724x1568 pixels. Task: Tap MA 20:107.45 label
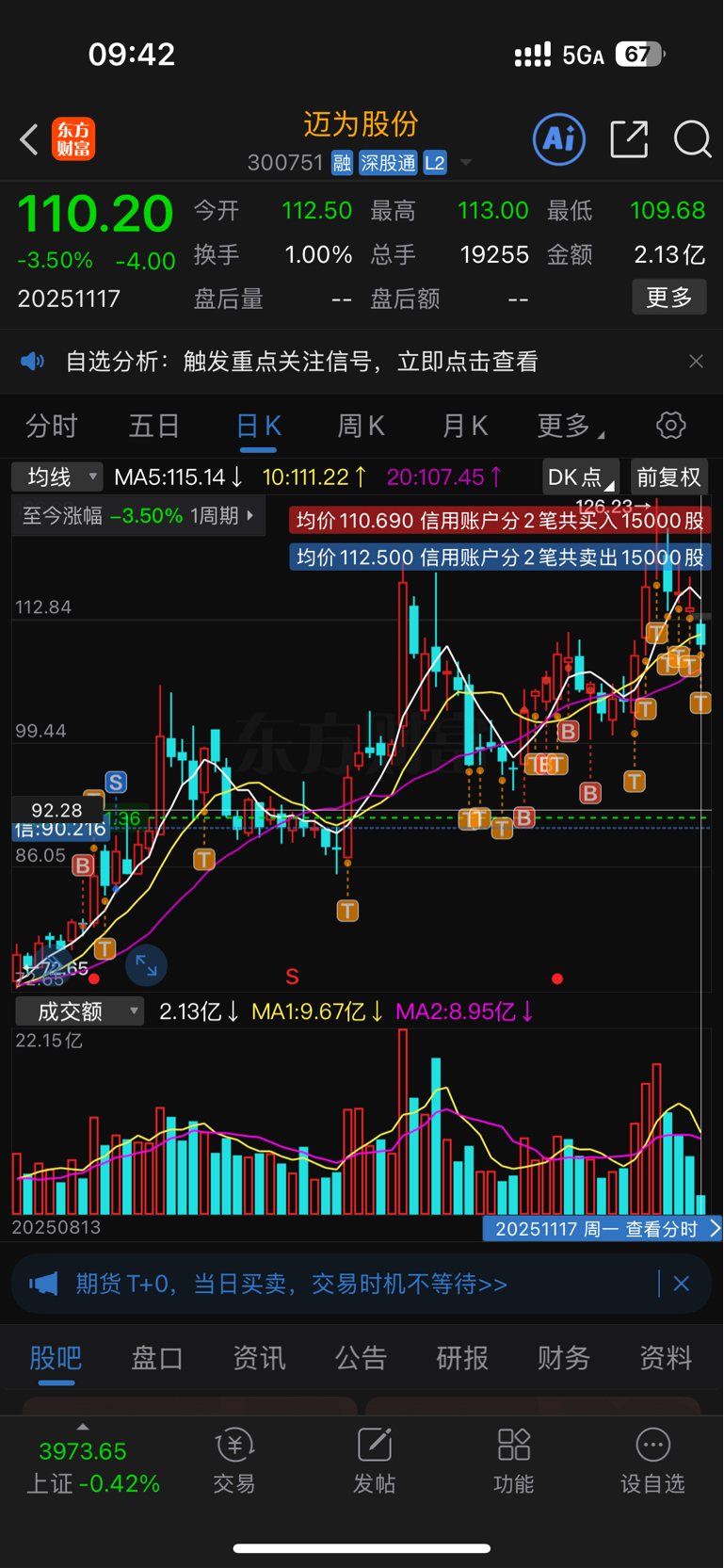pyautogui.click(x=444, y=477)
